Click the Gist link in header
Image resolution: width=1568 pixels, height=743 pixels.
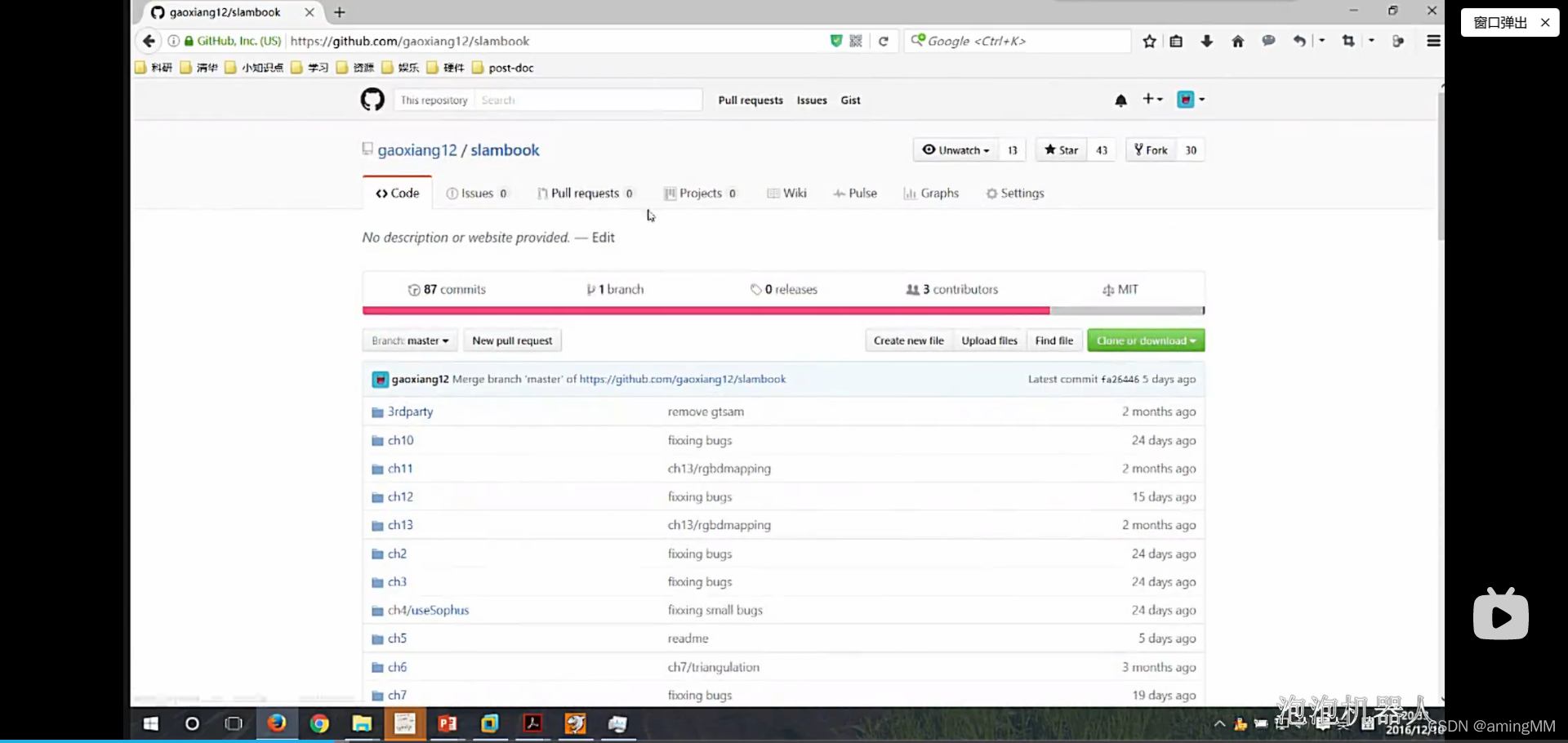coord(851,100)
